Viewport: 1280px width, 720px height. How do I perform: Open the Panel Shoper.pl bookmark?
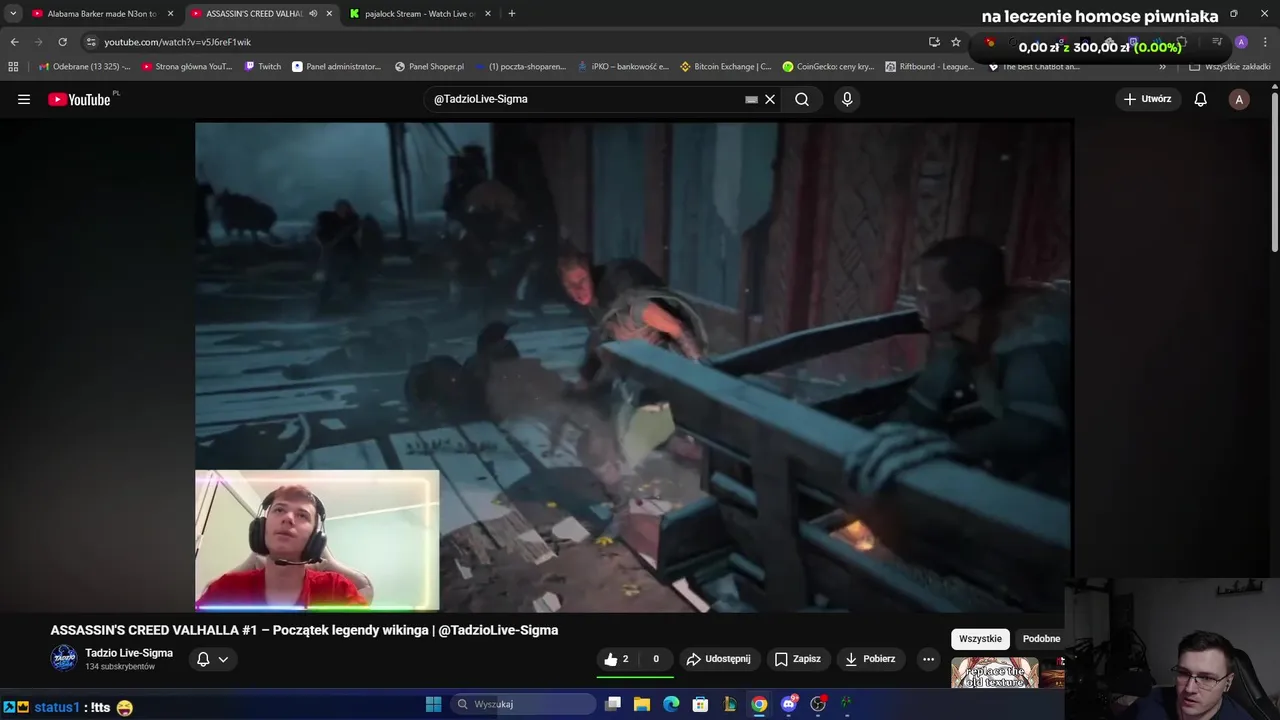[429, 67]
